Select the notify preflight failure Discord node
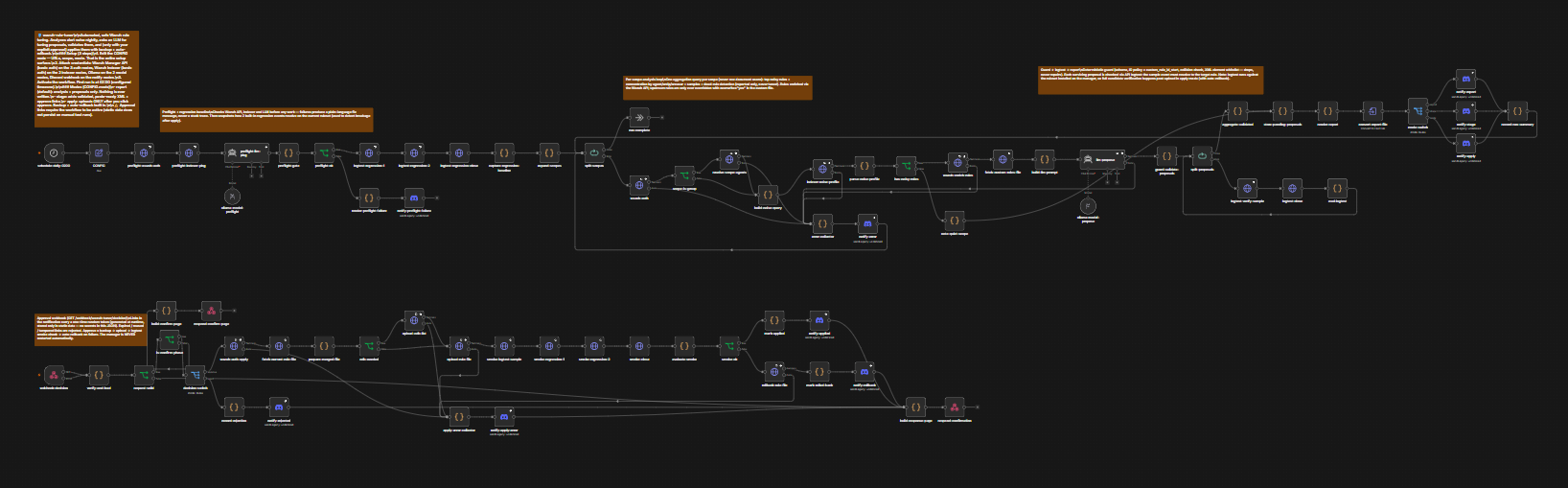The width and height of the screenshot is (1568, 488). click(x=414, y=198)
